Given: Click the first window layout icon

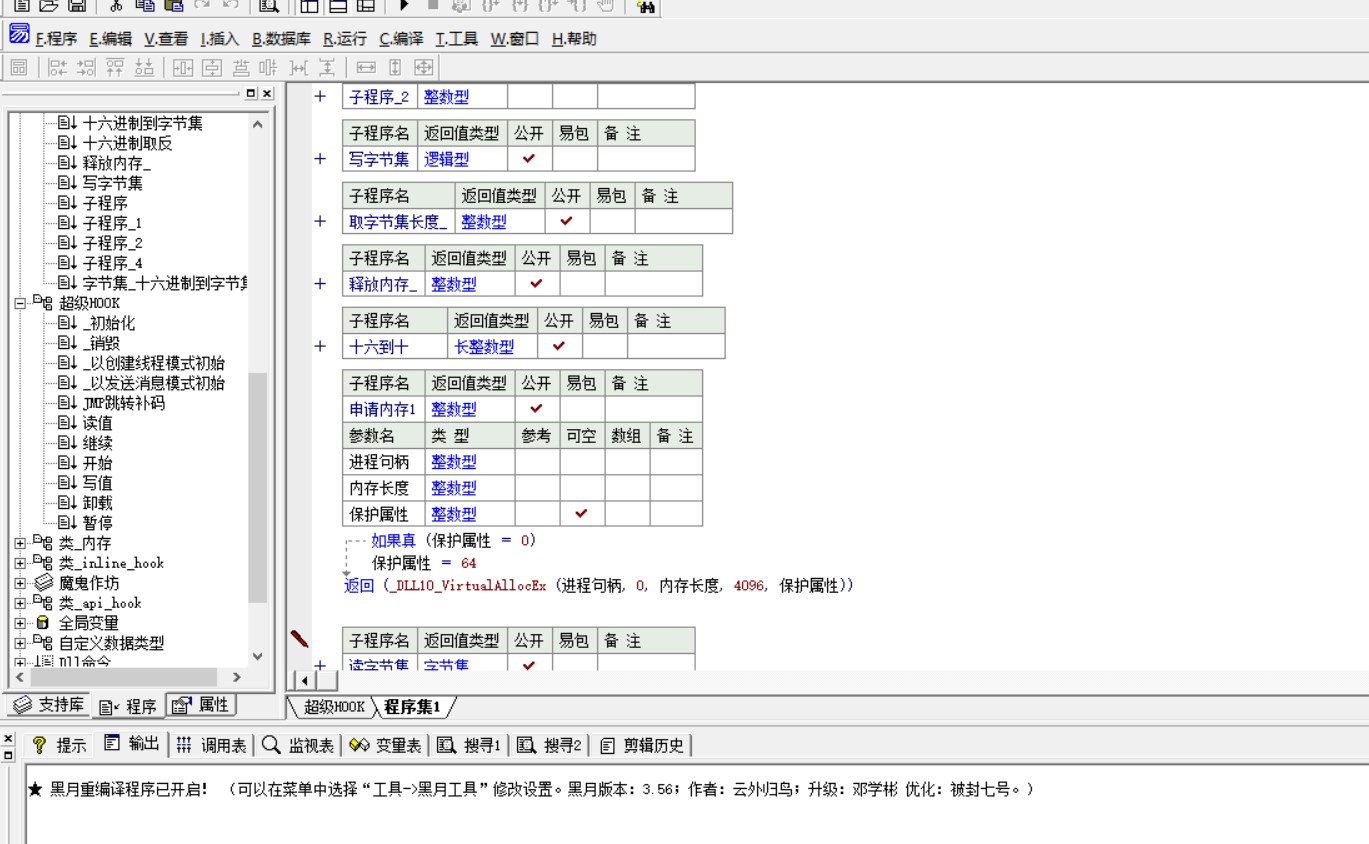Looking at the screenshot, I should [x=309, y=5].
